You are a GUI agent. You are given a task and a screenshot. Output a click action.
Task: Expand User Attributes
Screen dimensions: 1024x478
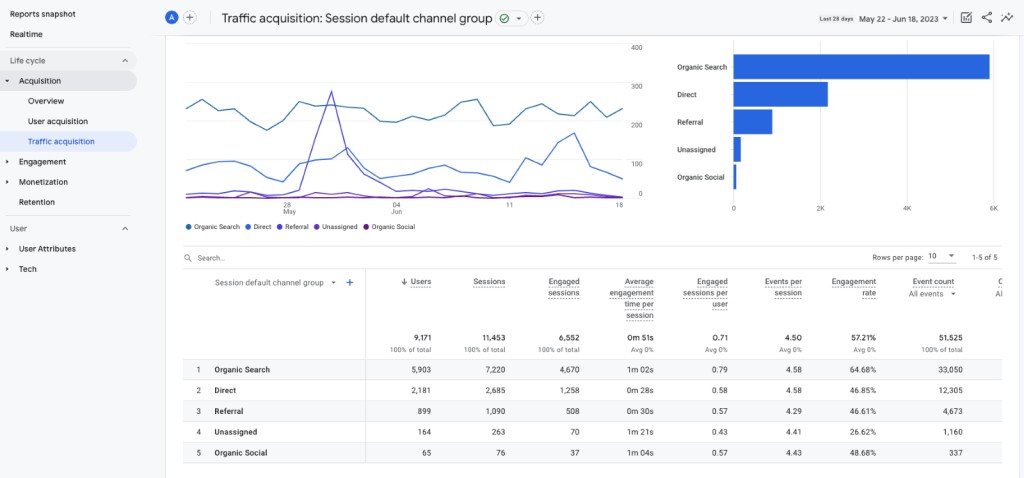[7, 249]
